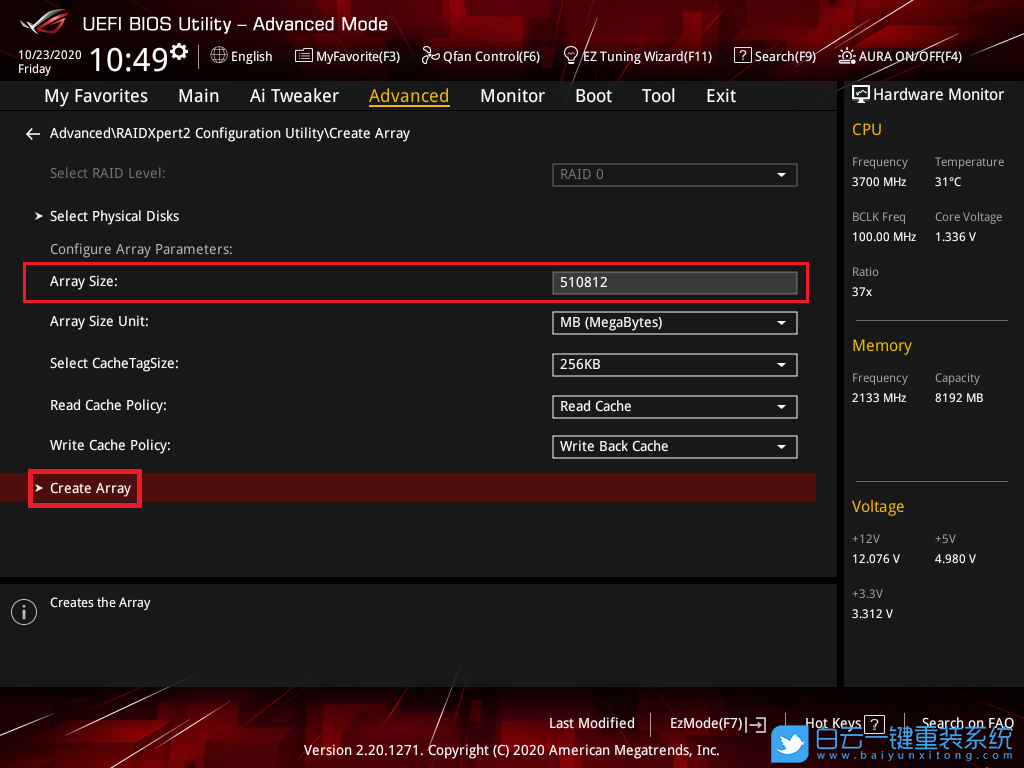Change the Write Cache Policy dropdown
1024x768 pixels.
click(x=674, y=447)
